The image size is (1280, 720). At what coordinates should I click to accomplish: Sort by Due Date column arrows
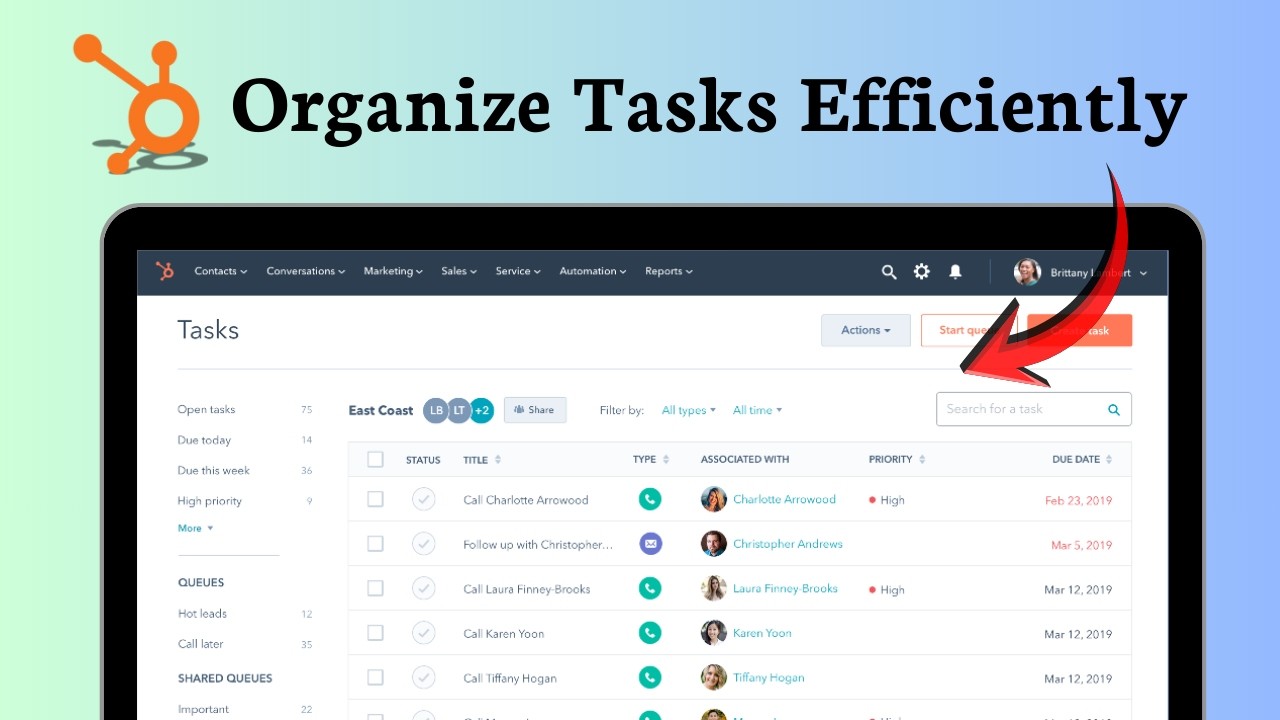(x=1109, y=459)
